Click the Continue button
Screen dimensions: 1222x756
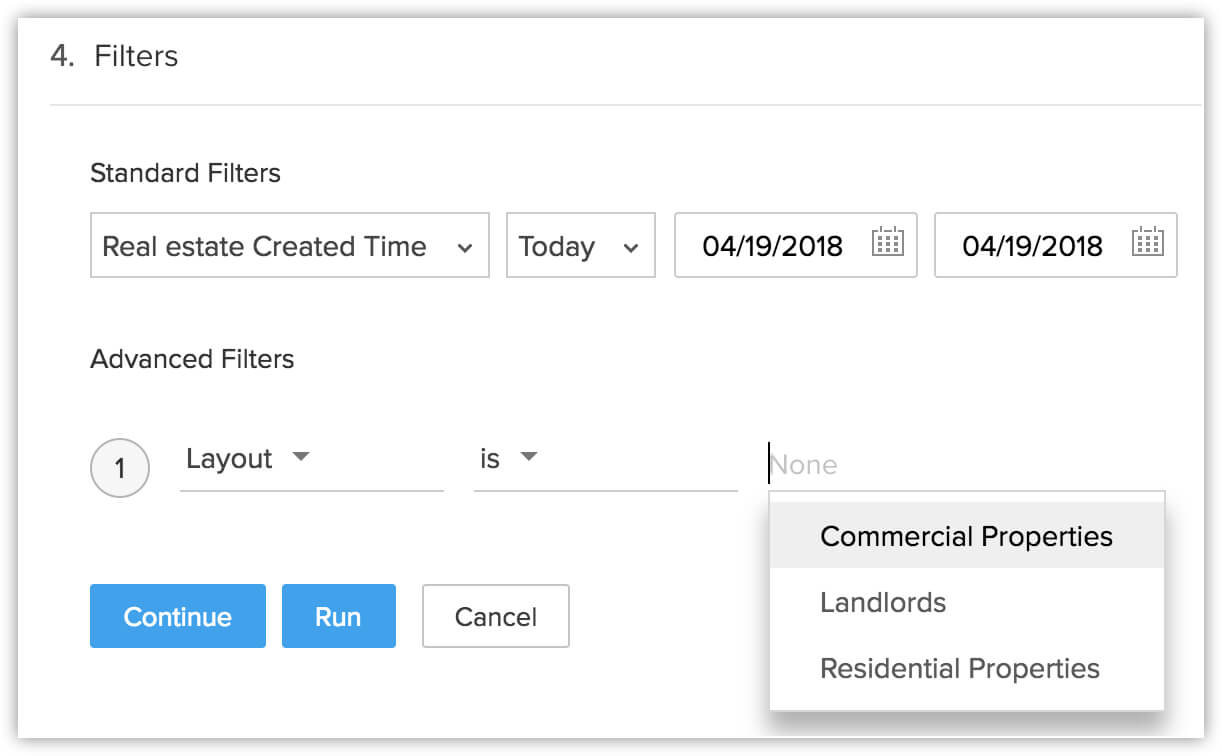[x=178, y=616]
